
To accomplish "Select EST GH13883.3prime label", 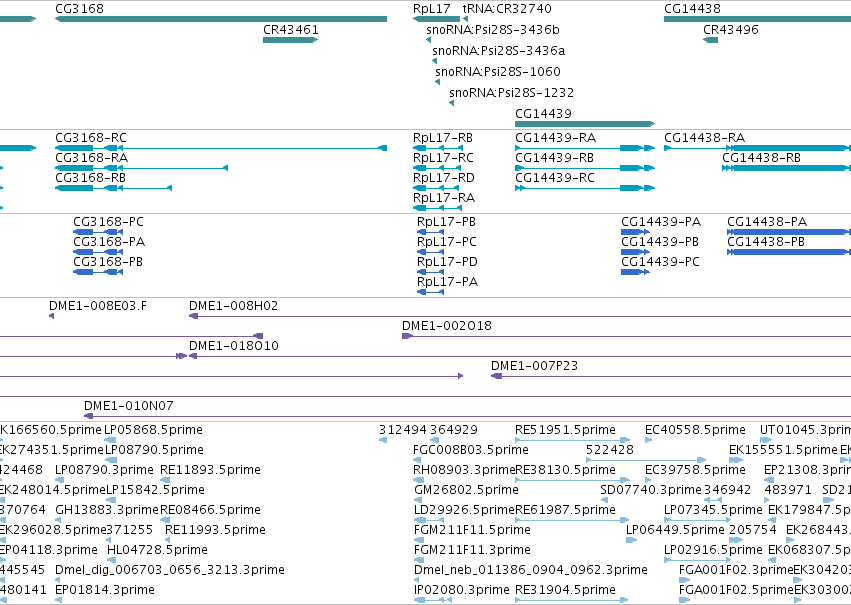I will click(x=107, y=510).
